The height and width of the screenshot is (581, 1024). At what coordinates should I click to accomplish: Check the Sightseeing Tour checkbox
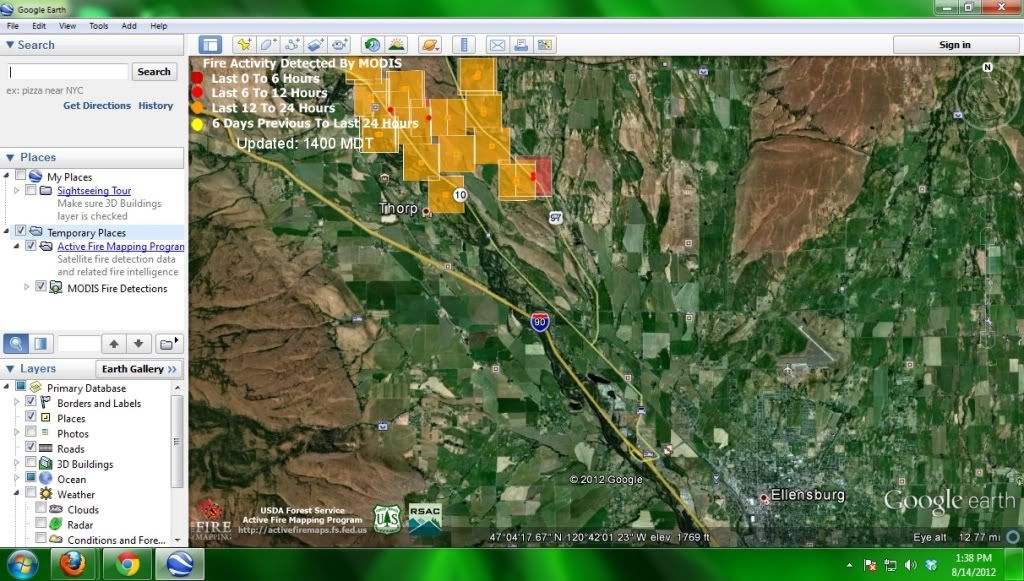click(31, 190)
